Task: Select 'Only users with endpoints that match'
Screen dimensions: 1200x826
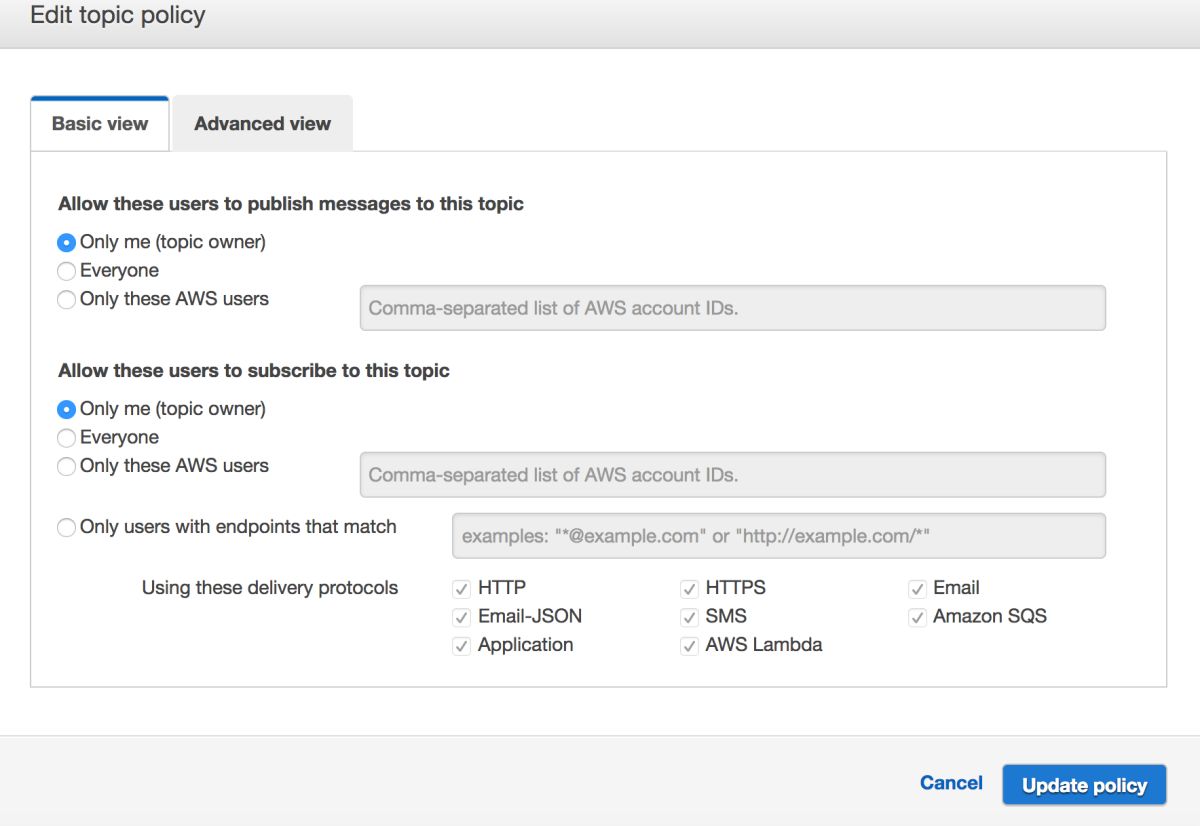Action: (x=67, y=527)
